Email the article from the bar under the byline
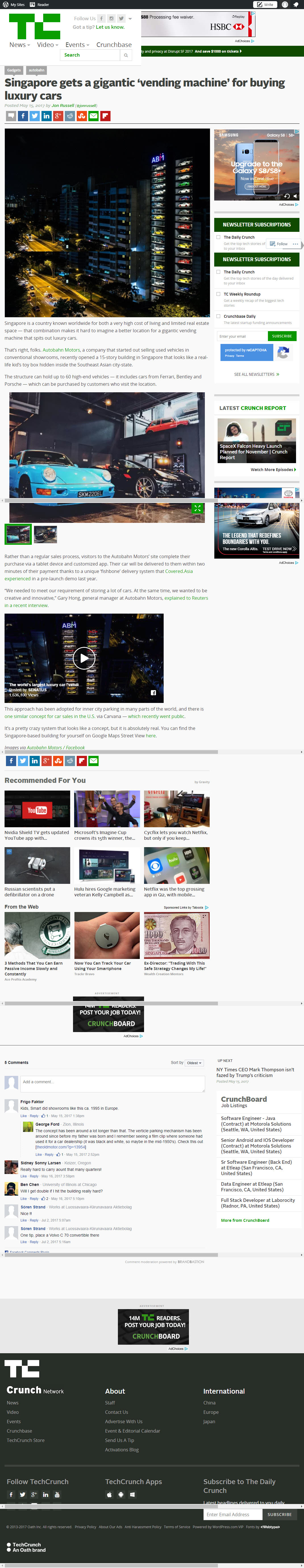304x1568 pixels. (x=94, y=116)
